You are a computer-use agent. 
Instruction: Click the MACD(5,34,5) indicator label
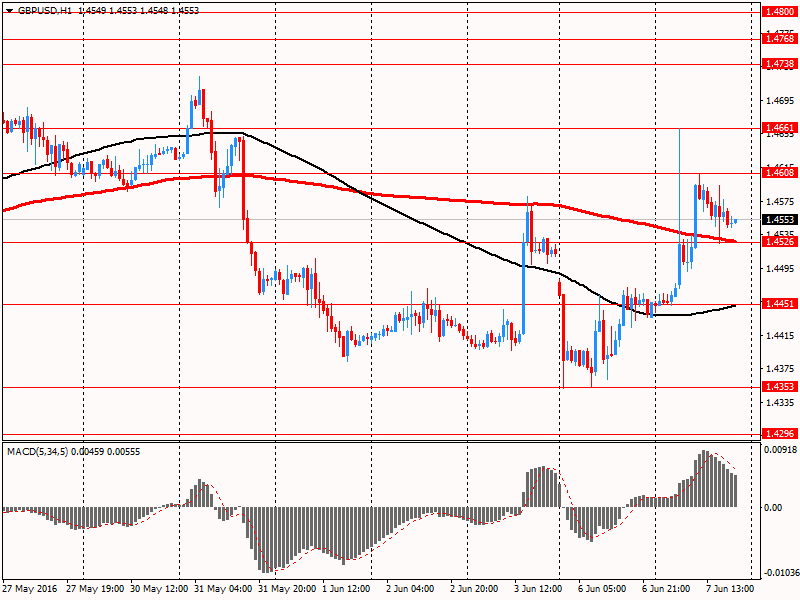pyautogui.click(x=37, y=452)
